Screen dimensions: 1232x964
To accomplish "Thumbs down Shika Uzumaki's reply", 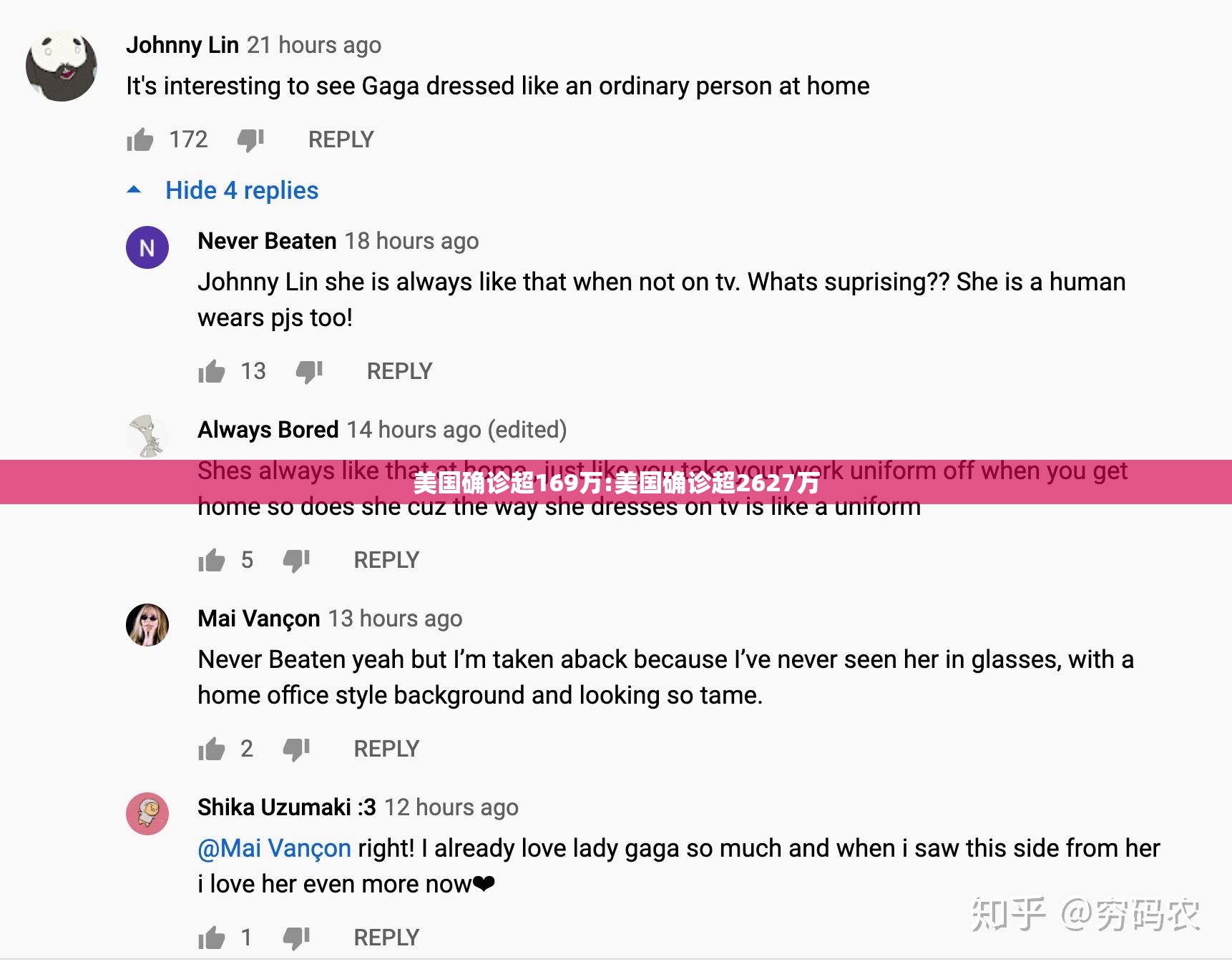I will coord(296,938).
